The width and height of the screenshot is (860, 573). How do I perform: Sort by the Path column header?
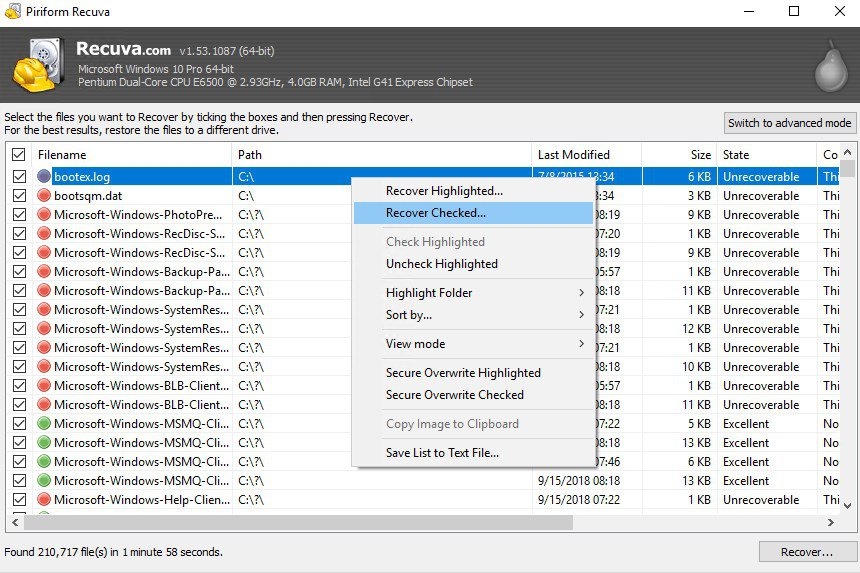(382, 155)
